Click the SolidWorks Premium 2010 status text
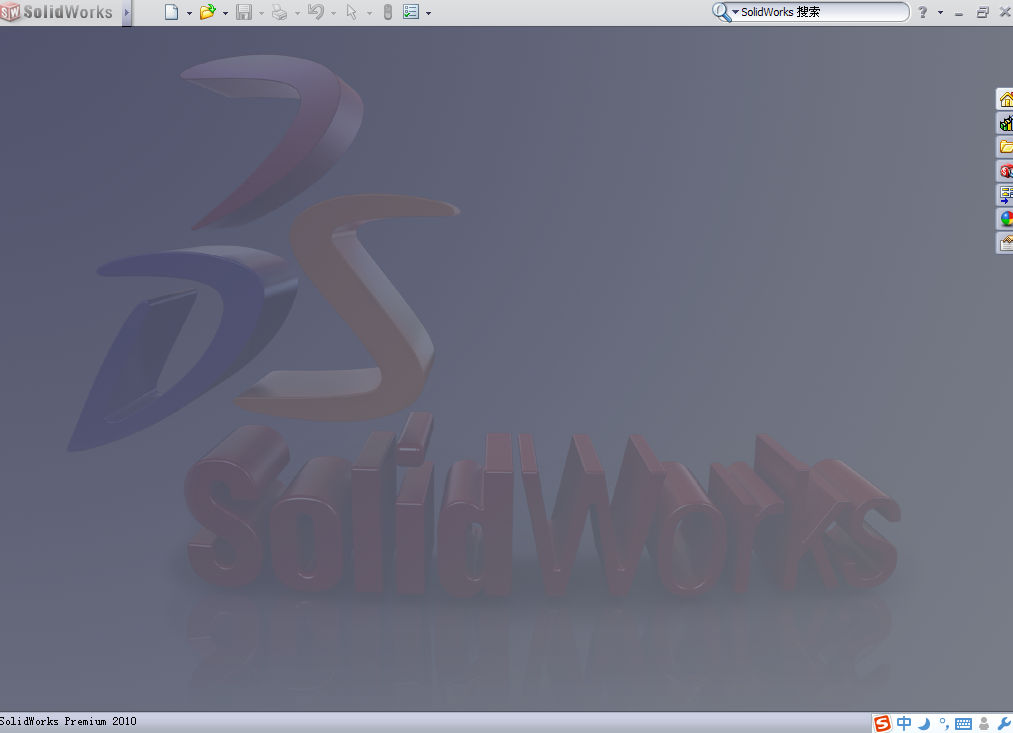Viewport: 1013px width, 733px height. [x=68, y=721]
